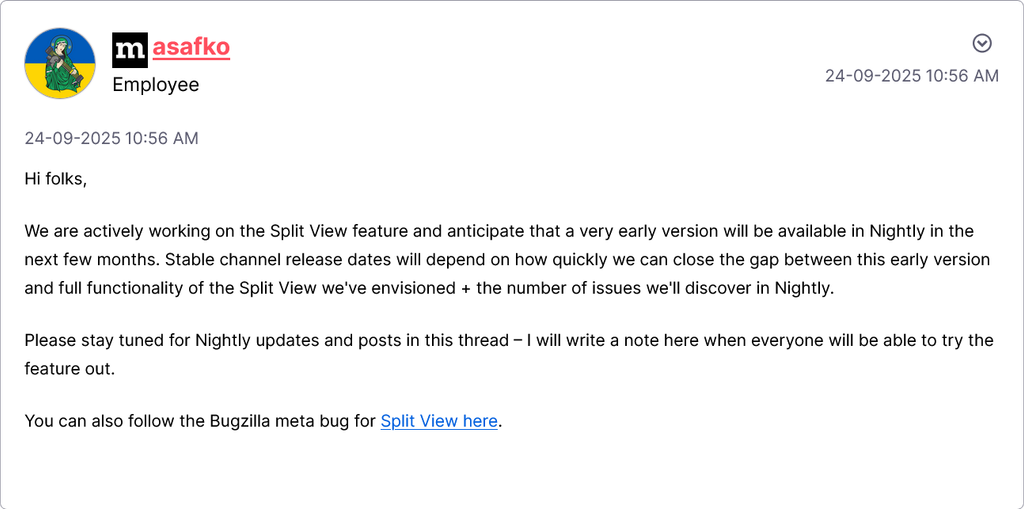Image resolution: width=1024 pixels, height=509 pixels.
Task: Open the post options dropdown chevron
Action: pyautogui.click(x=982, y=43)
